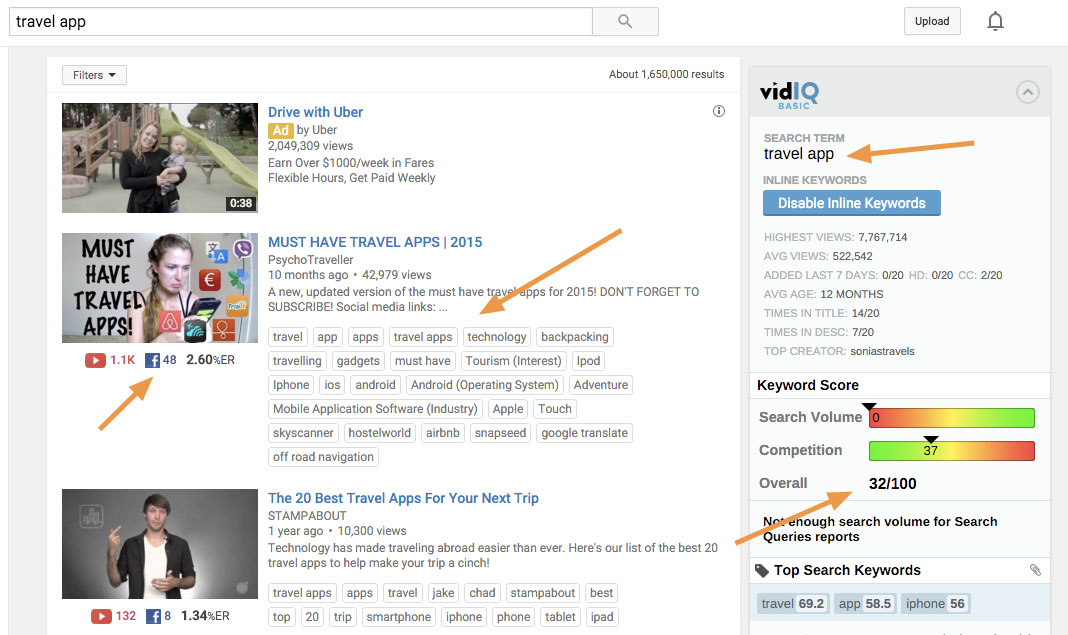Click the 32/100 overall score
Viewport: 1068px width, 635px height.
coord(892,484)
